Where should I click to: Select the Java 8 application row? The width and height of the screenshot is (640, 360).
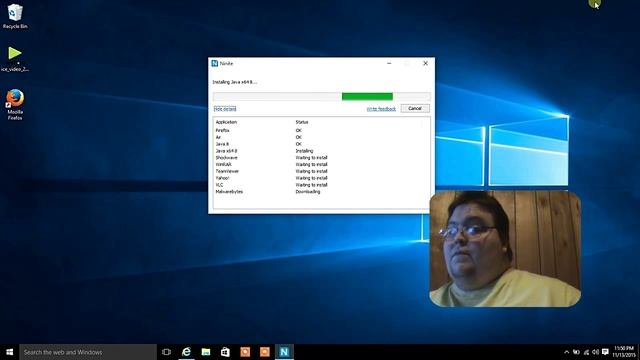[x=321, y=144]
